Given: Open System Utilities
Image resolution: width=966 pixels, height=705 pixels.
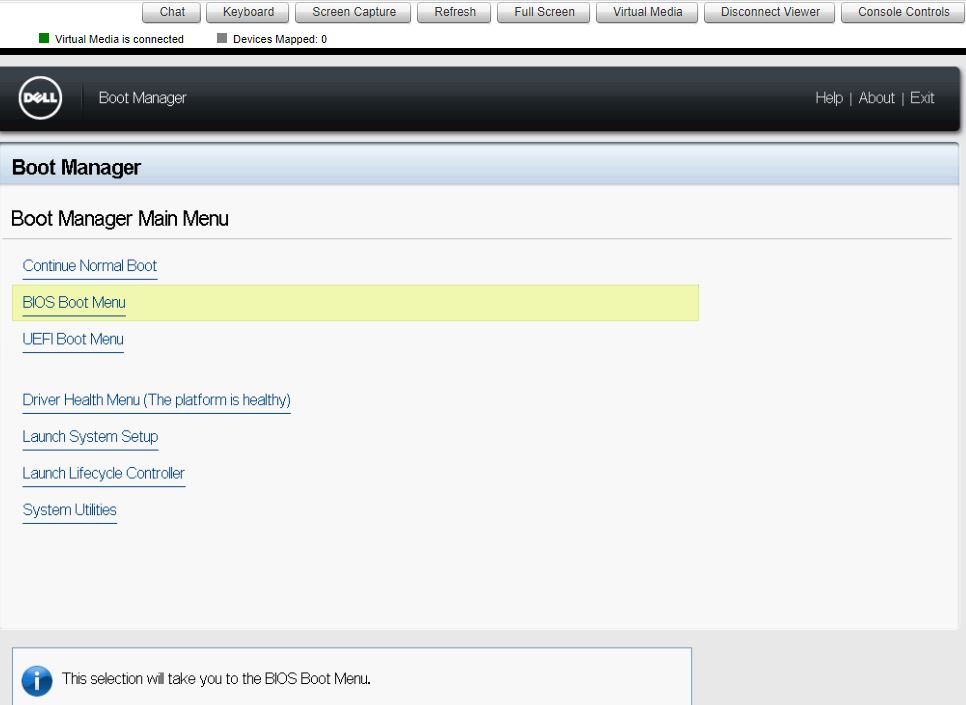Looking at the screenshot, I should pyautogui.click(x=69, y=509).
